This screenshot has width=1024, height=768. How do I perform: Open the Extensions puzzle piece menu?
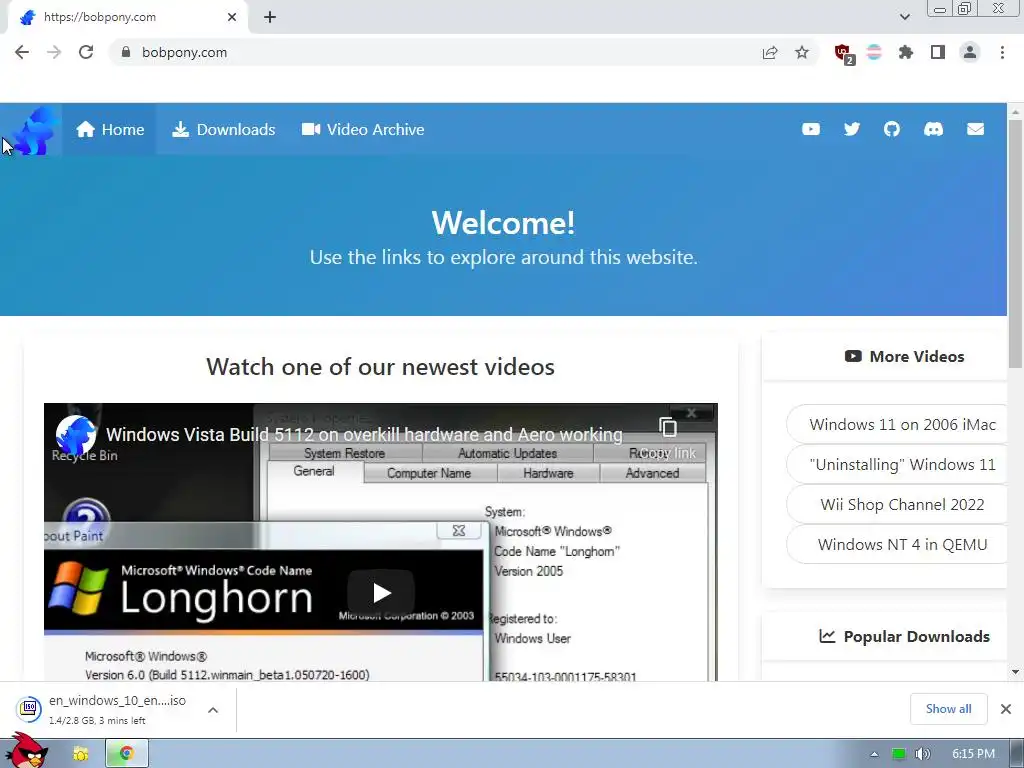(906, 52)
